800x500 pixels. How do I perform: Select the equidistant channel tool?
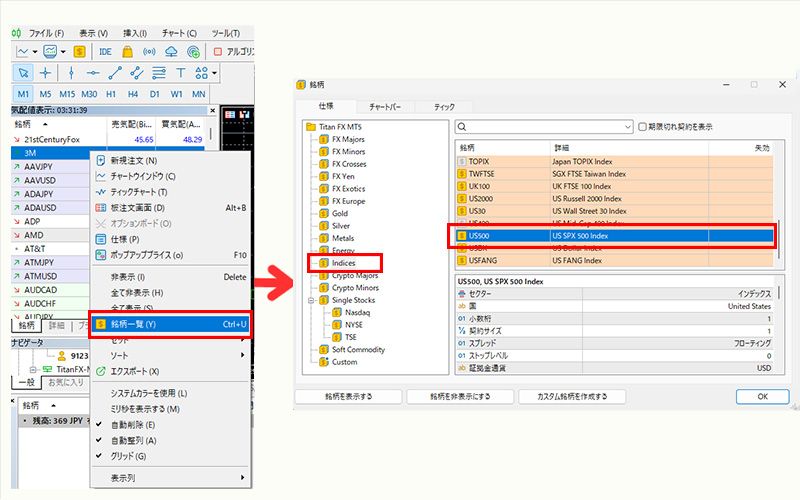137,73
